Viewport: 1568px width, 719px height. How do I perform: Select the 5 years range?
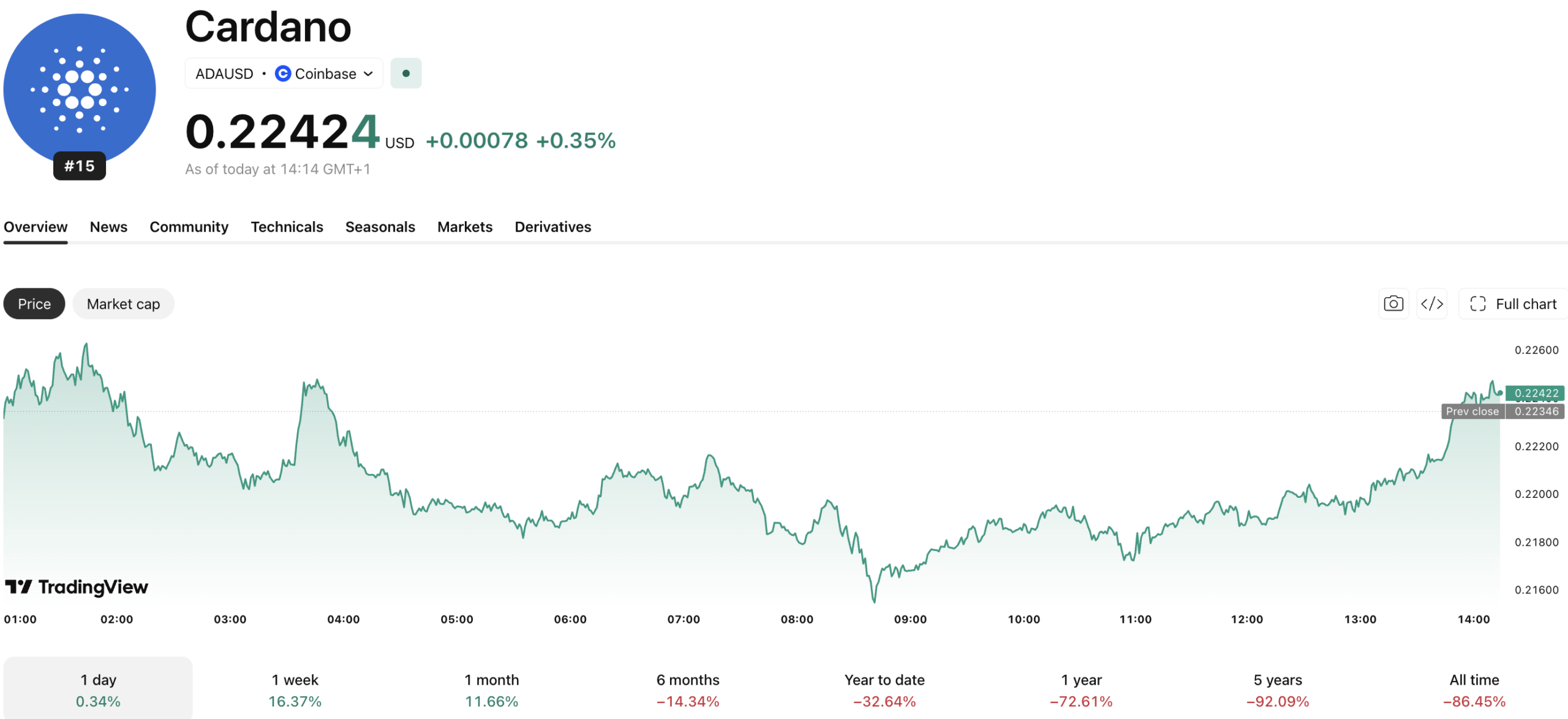1278,690
